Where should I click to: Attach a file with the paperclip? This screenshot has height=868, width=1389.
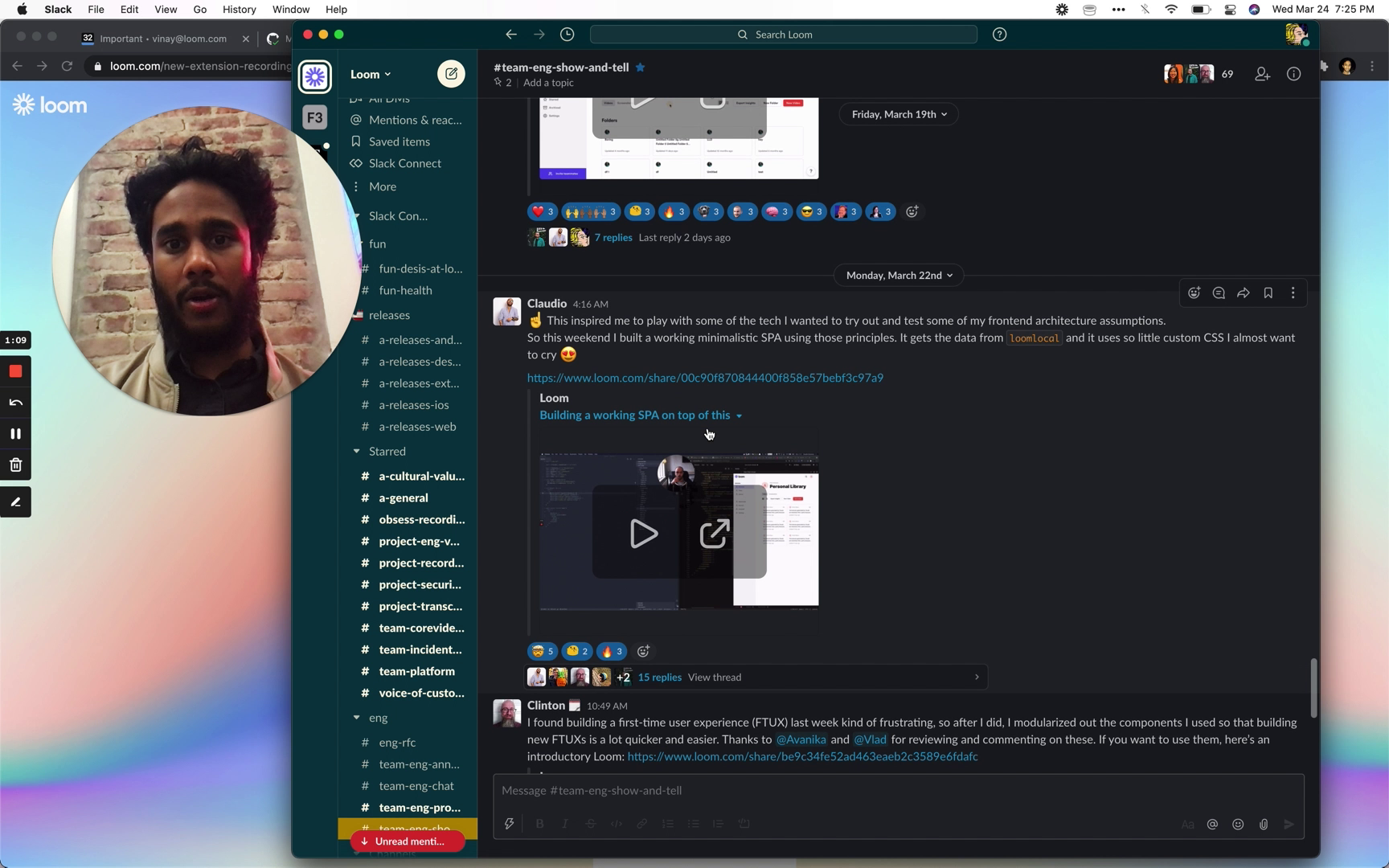[1264, 824]
